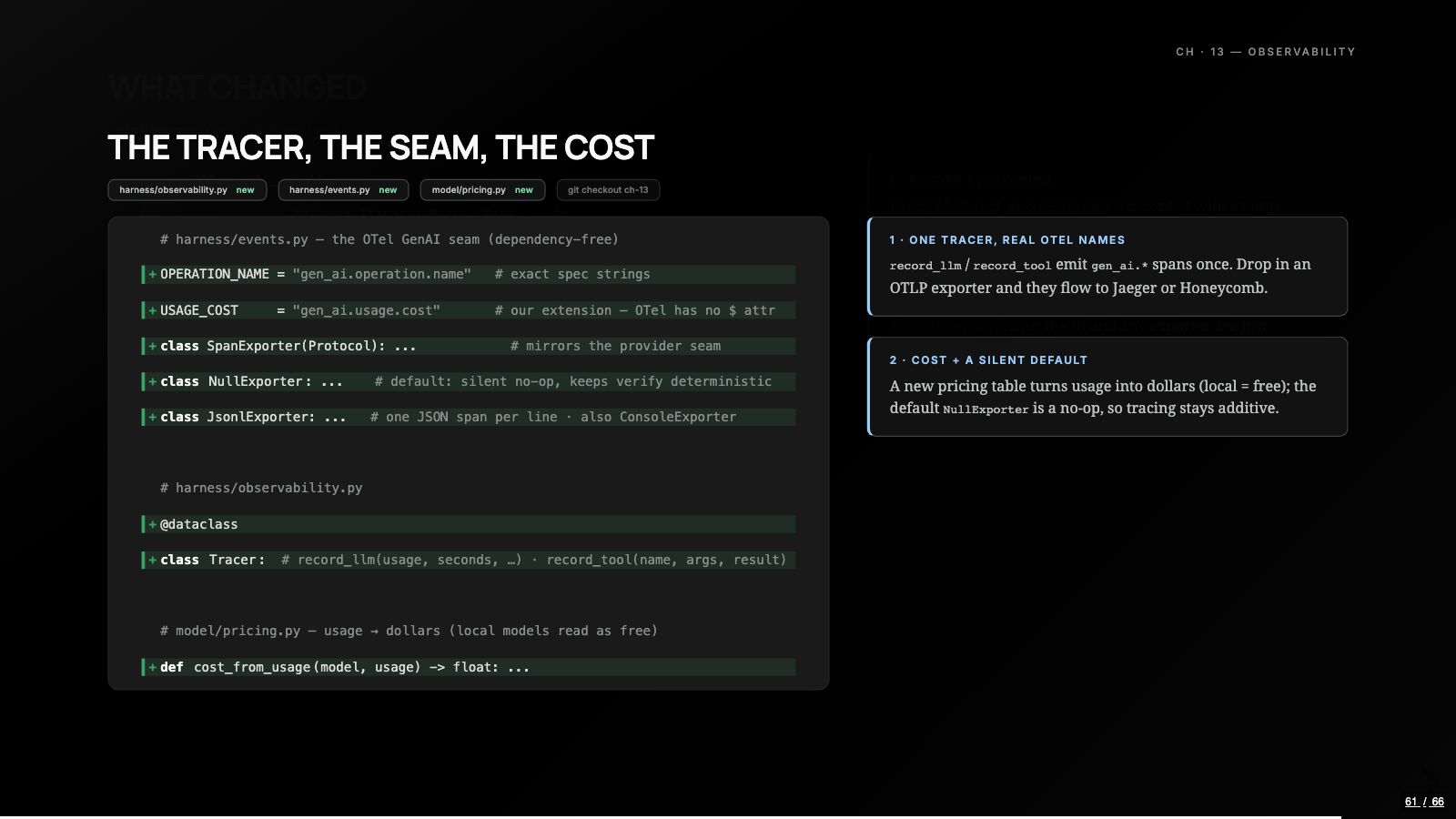Viewport: 1456px width, 819px height.
Task: Click the CH 13 Observability chapter label
Action: (1266, 52)
